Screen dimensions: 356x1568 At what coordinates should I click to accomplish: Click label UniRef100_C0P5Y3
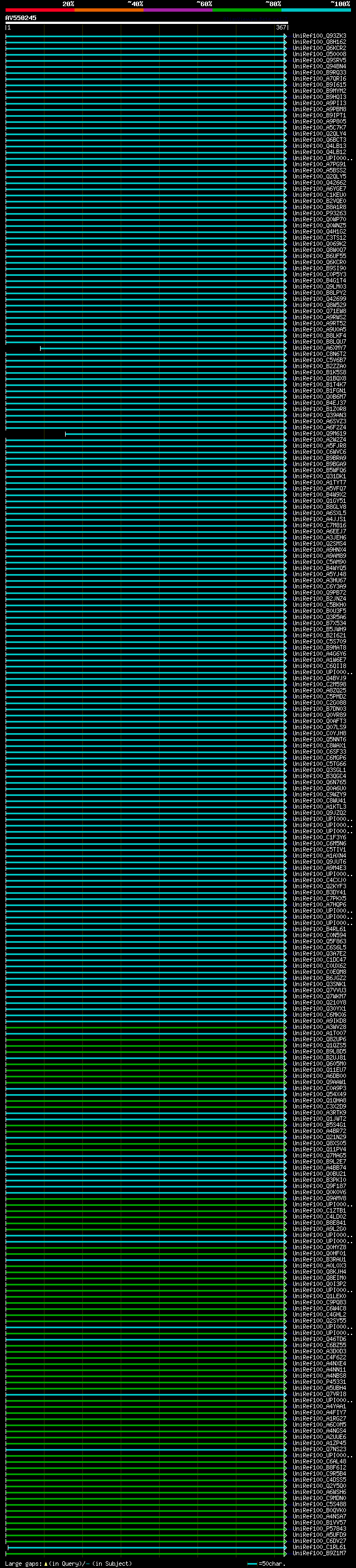(x=319, y=275)
